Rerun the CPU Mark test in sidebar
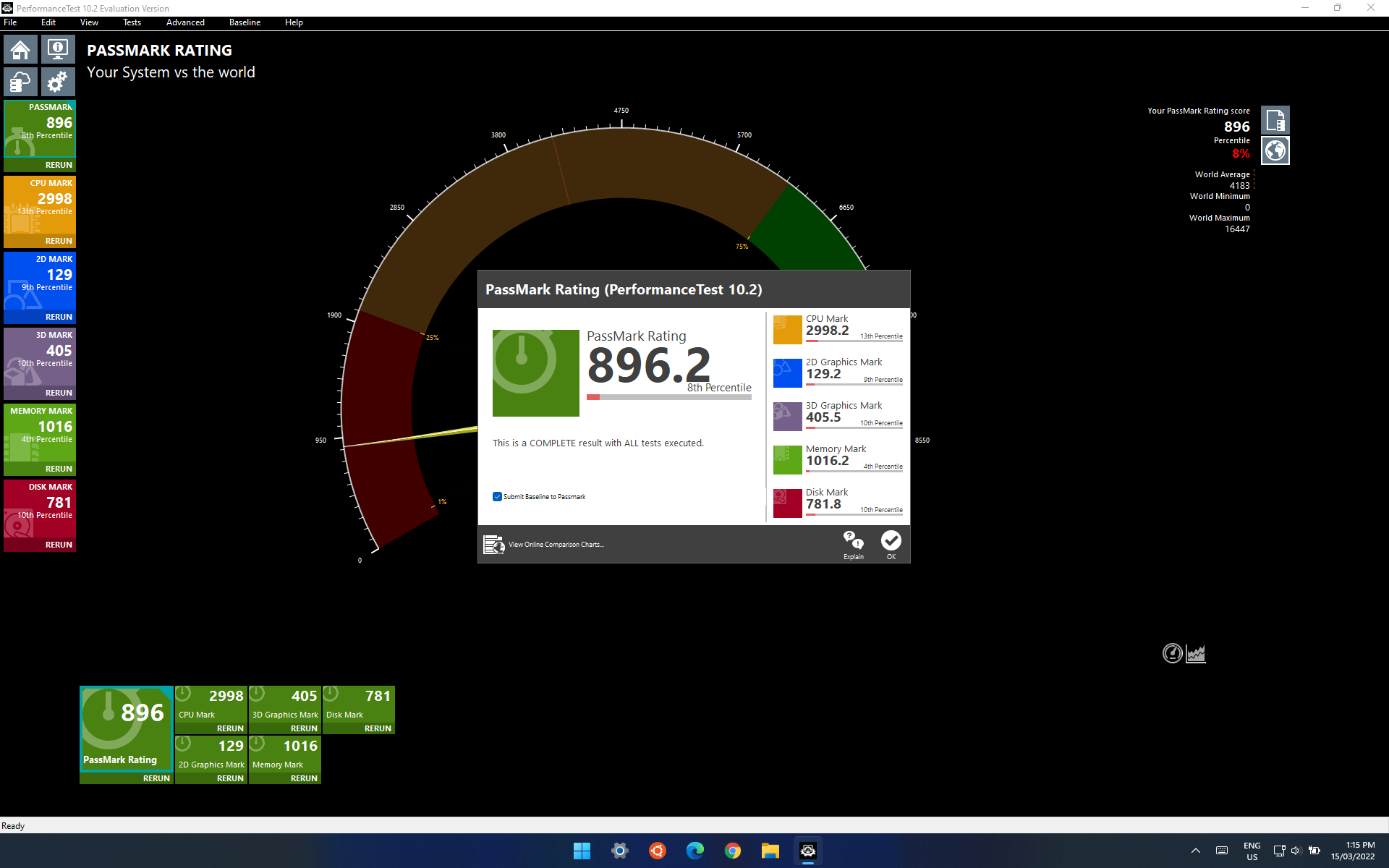The height and width of the screenshot is (868, 1389). pos(59,241)
